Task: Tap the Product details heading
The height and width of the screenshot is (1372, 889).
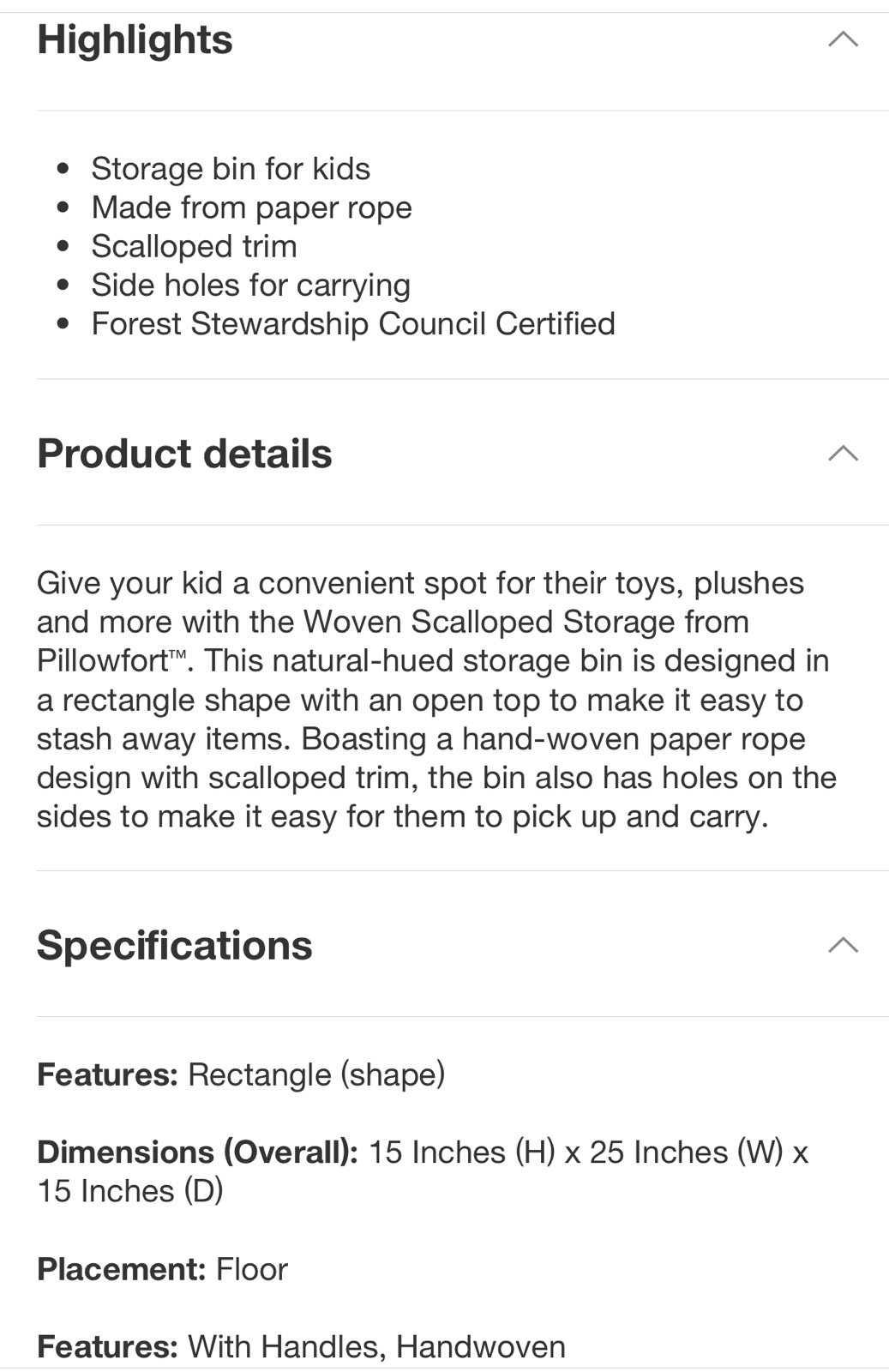Action: 184,454
